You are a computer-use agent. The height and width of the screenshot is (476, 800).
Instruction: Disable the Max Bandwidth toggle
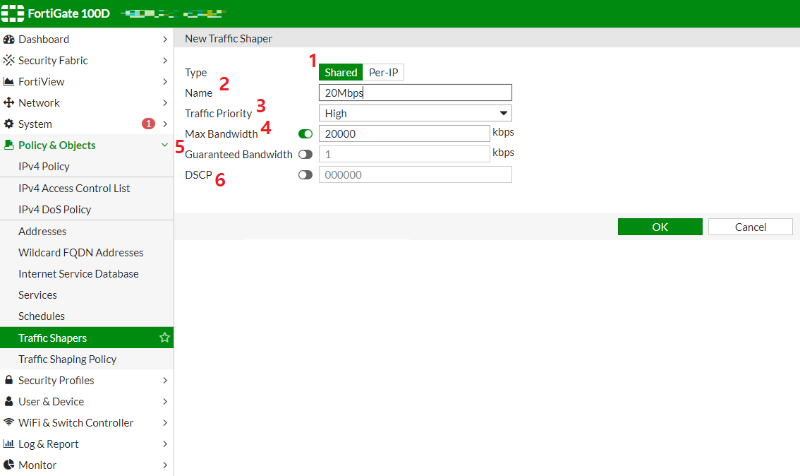305,133
